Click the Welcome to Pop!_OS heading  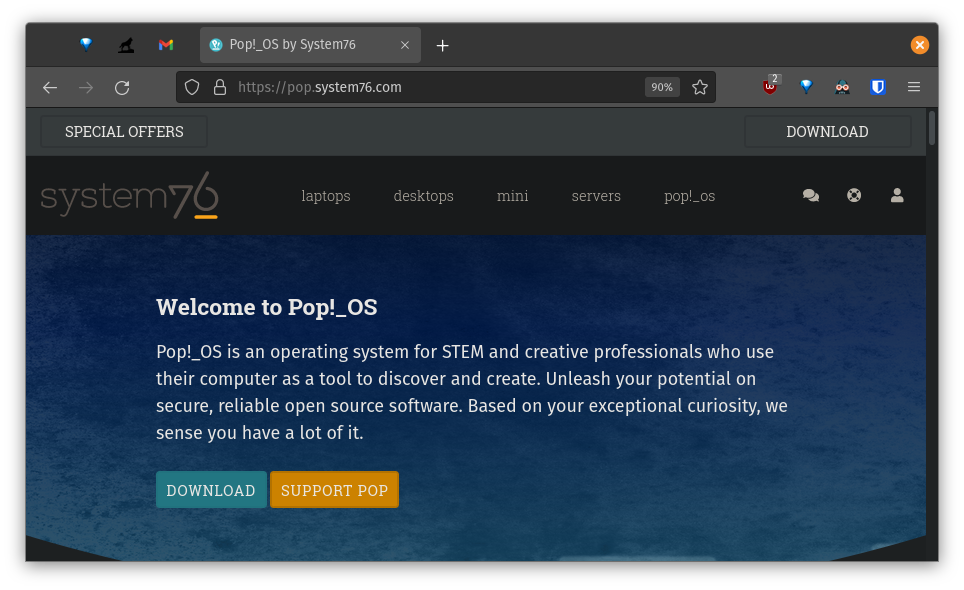coord(267,307)
